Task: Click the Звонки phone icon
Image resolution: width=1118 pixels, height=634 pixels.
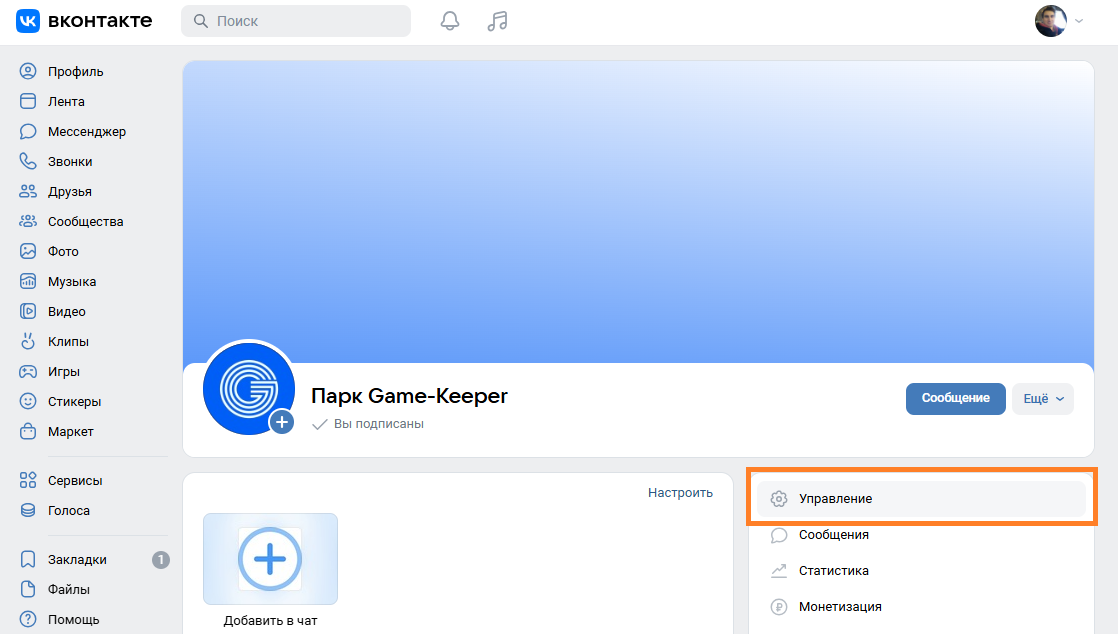Action: tap(28, 162)
